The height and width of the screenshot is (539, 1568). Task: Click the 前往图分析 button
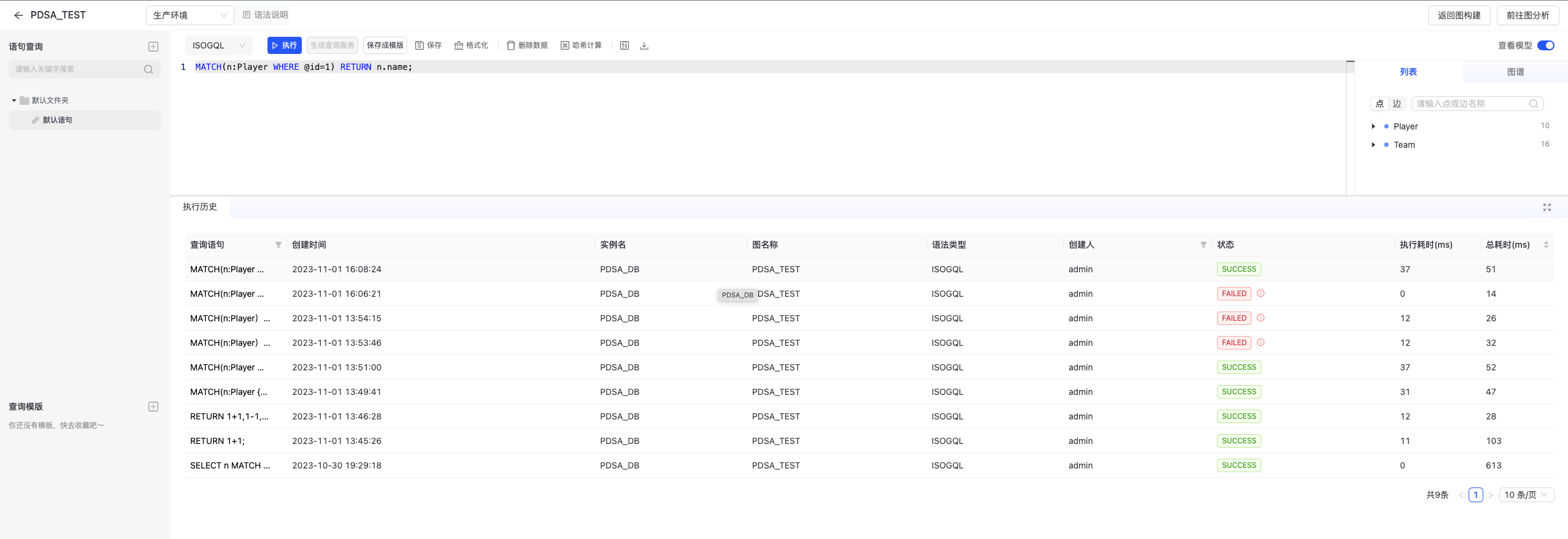pos(1528,15)
